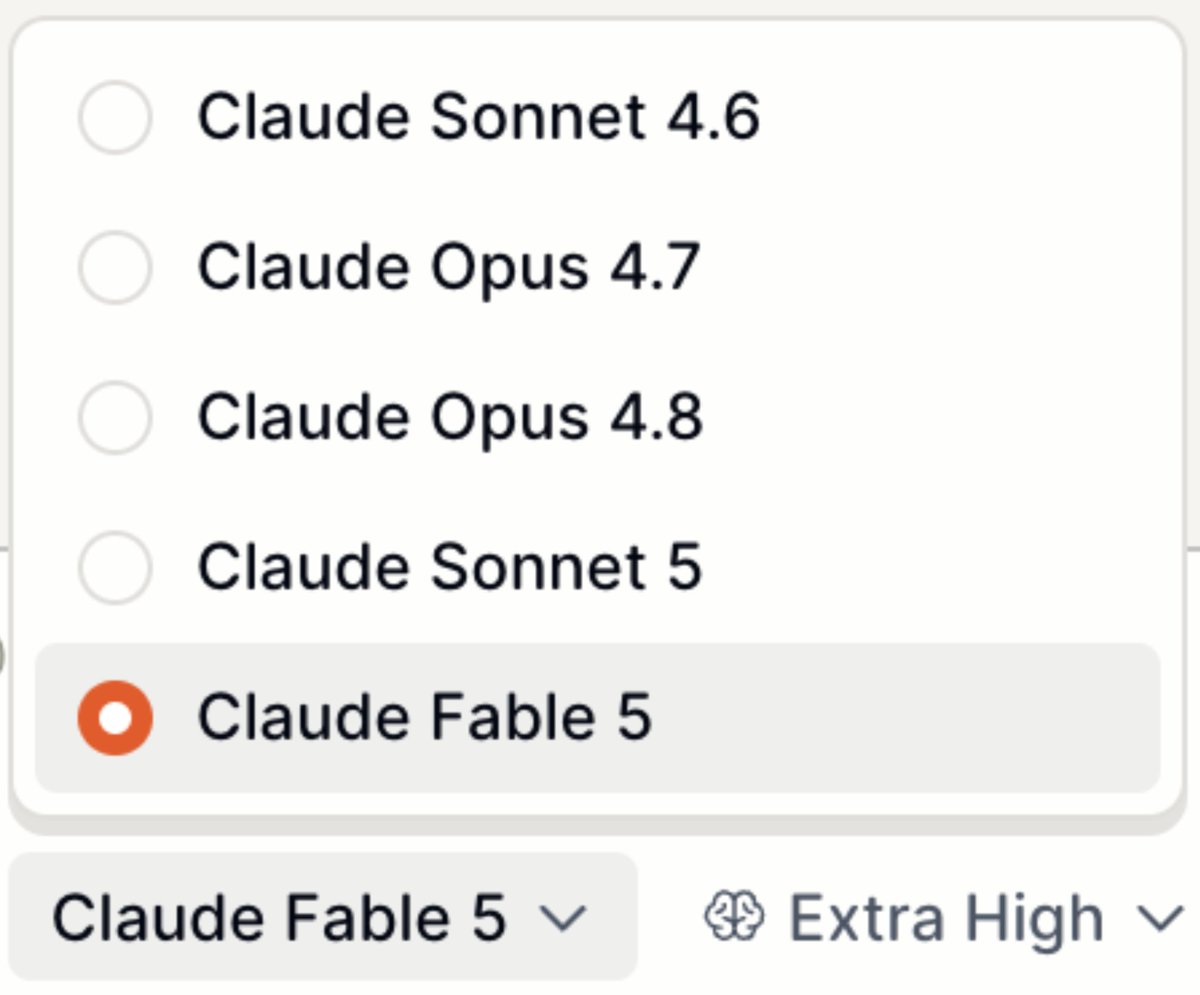Click the Claude Fable 5 text on the bottom button

279,918
